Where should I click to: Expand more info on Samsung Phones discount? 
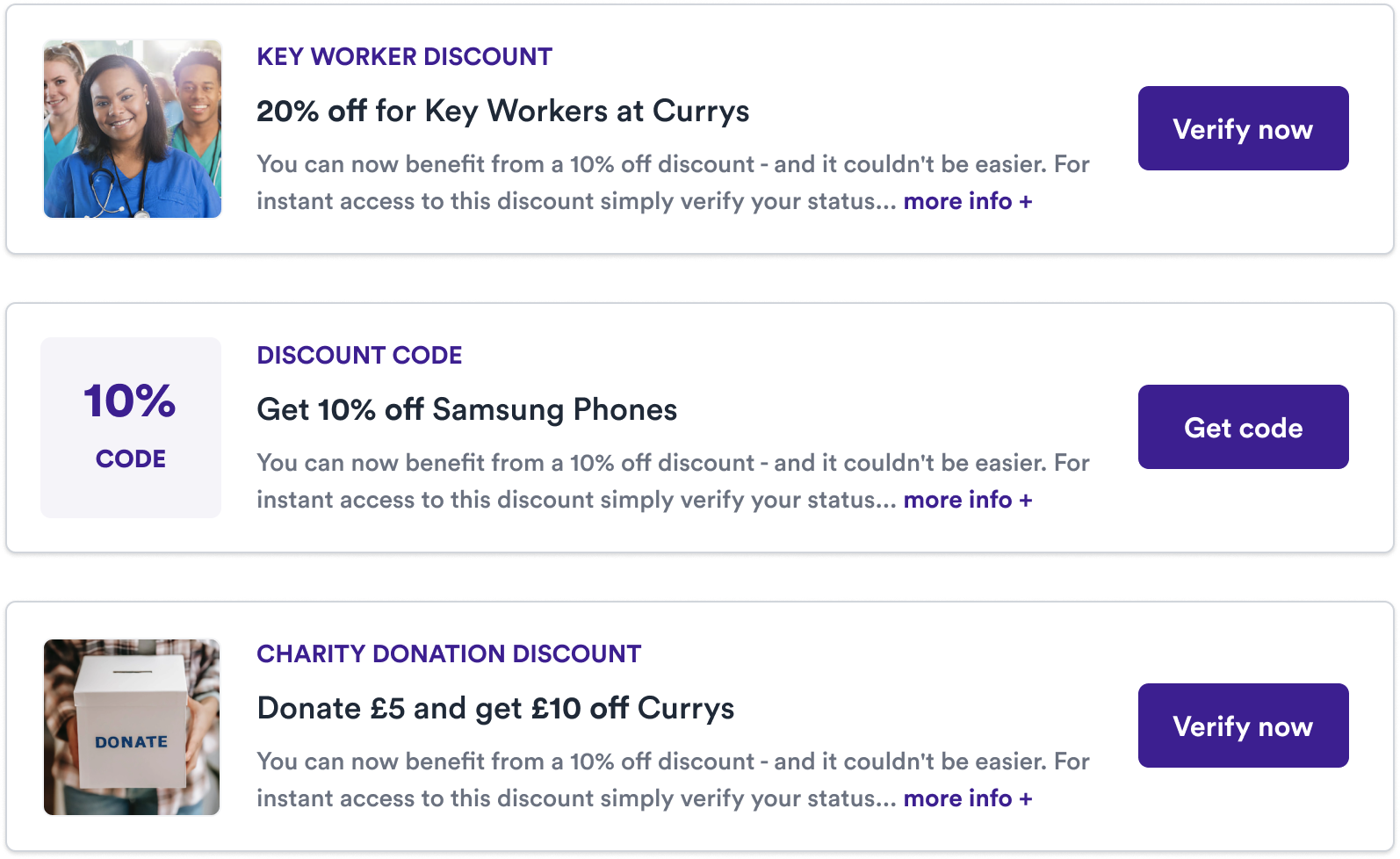click(x=968, y=500)
